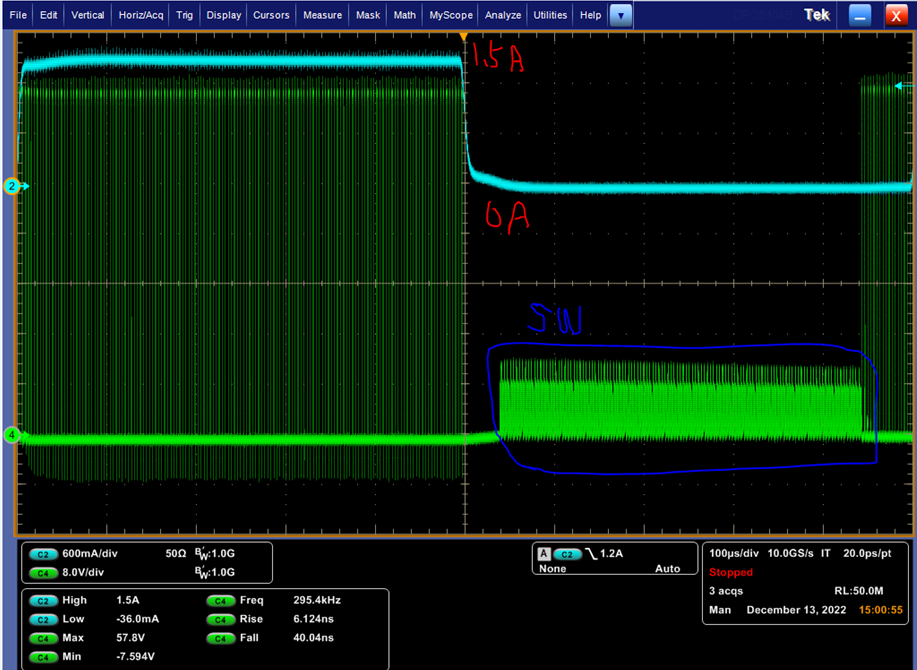
Task: Click the C4 badge beside 8.0V/div
Action: tap(43, 572)
